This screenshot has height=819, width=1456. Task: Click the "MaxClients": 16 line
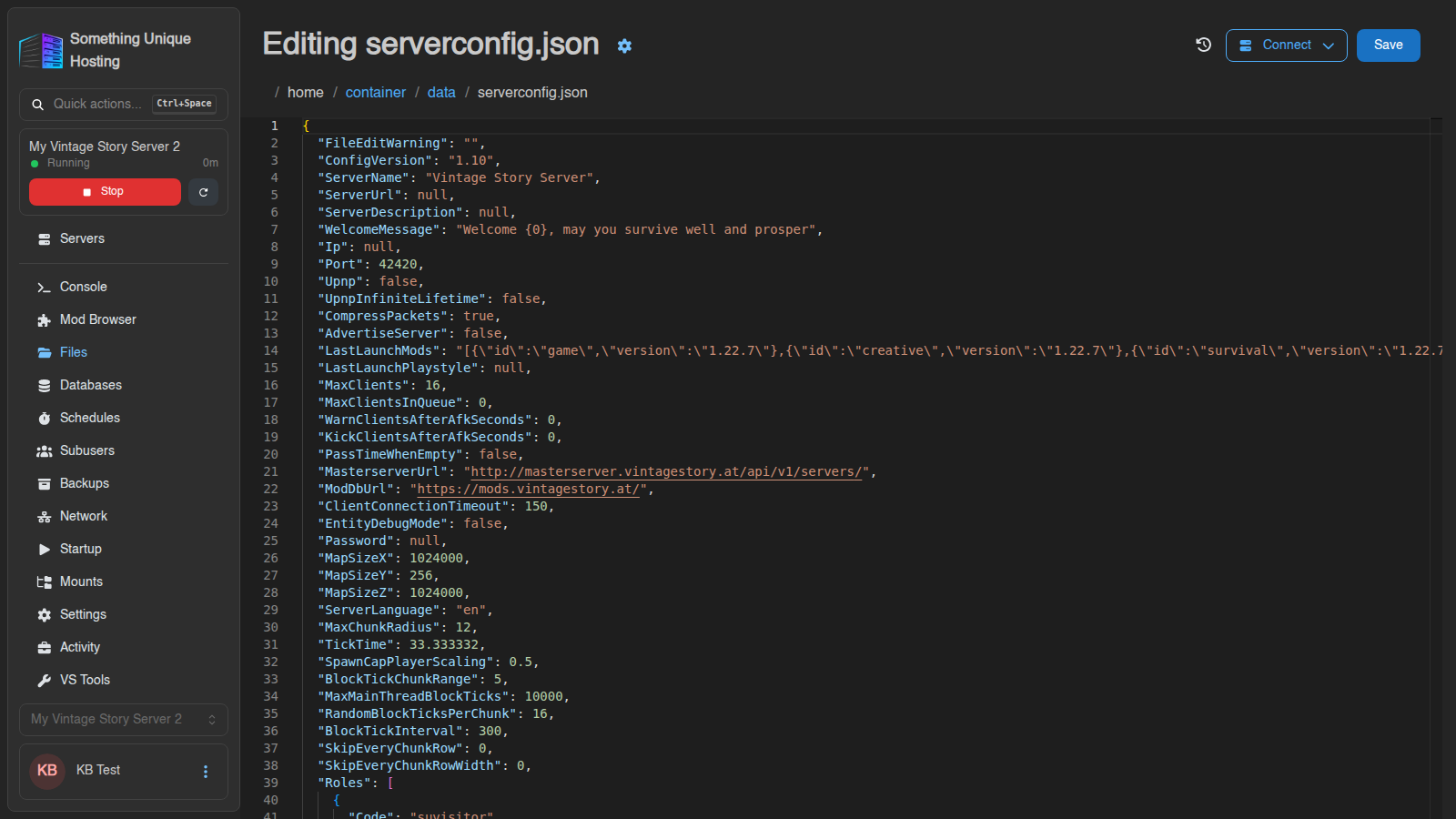(x=382, y=385)
